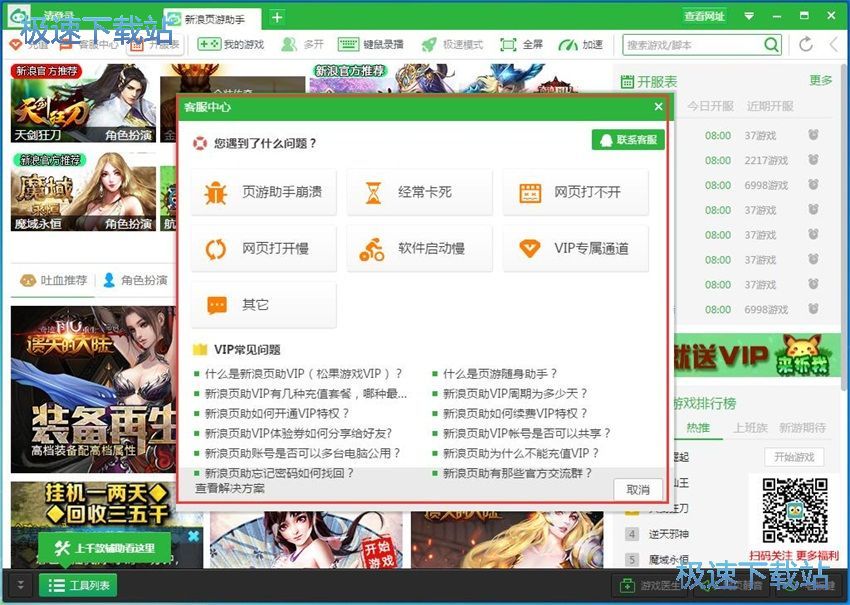The width and height of the screenshot is (850, 605).
Task: Set alarm for first 6998游戏 row
Action: coord(813,185)
